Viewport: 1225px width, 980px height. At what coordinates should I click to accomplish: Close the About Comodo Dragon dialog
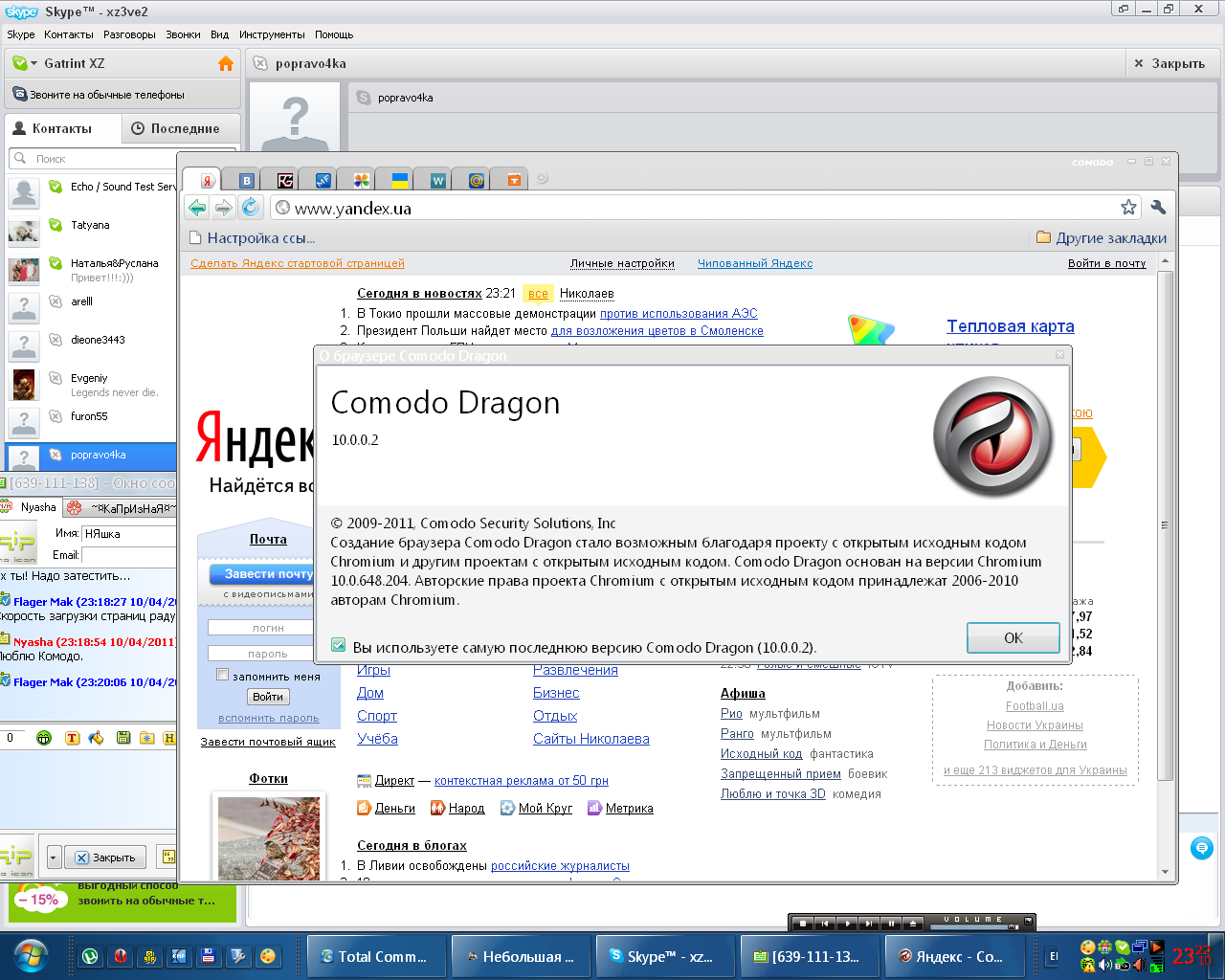tap(1059, 355)
